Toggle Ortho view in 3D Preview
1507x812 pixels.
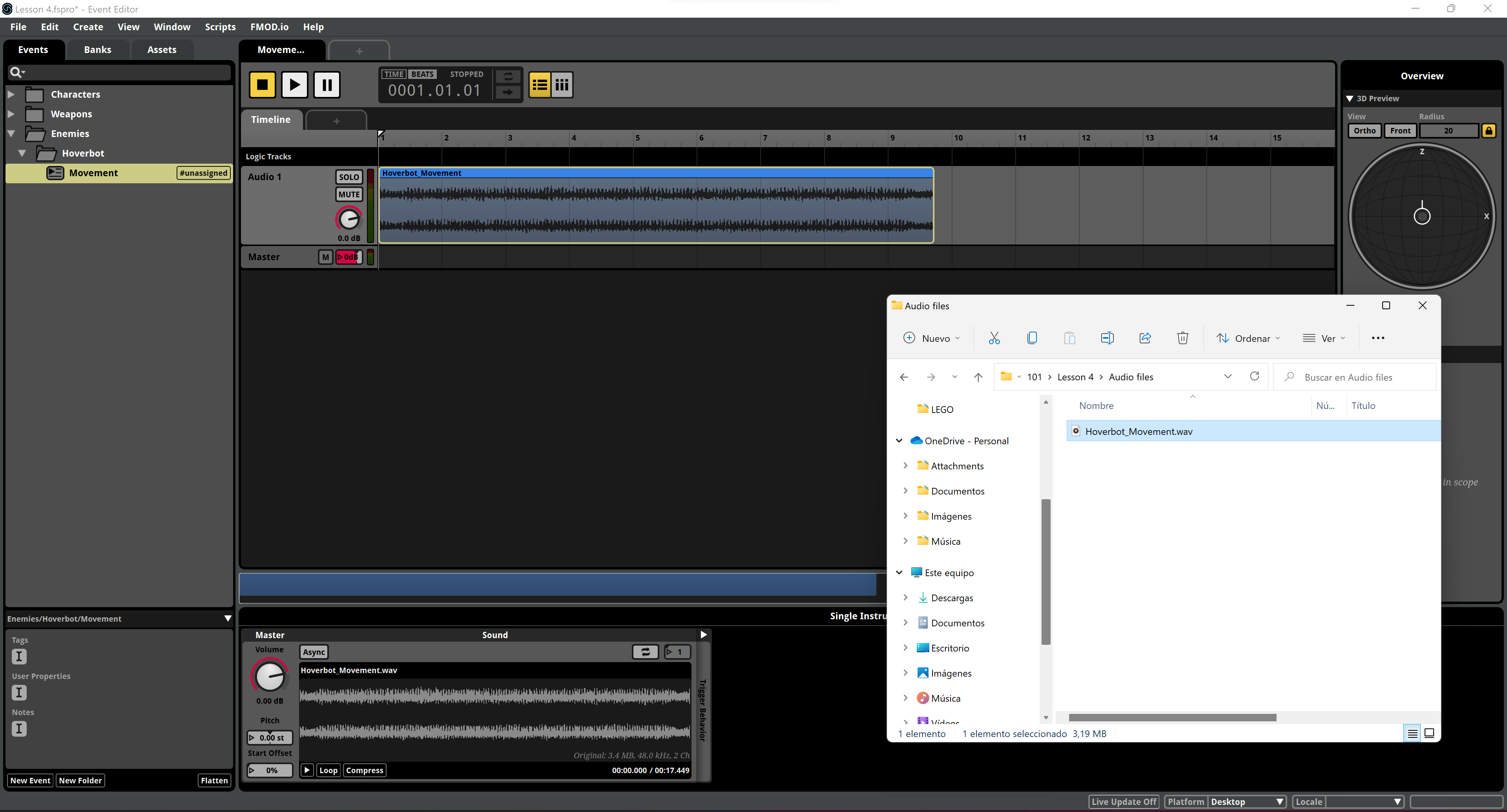coord(1364,130)
